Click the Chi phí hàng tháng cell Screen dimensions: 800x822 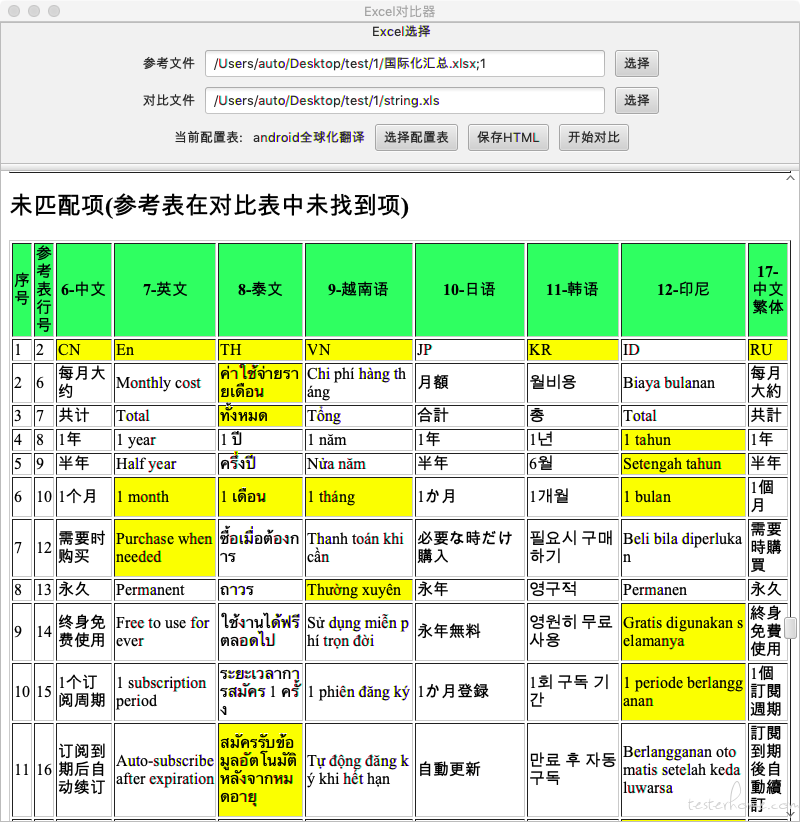click(359, 383)
